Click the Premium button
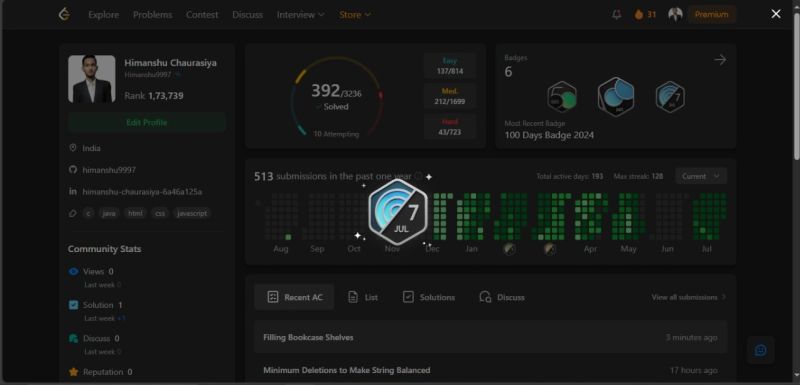Viewport: 800px width, 385px height. click(x=711, y=15)
